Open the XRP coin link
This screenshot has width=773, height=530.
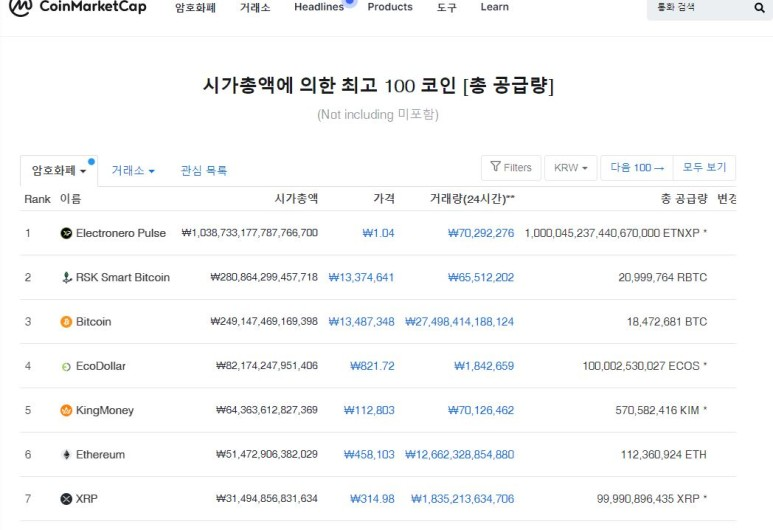click(x=87, y=499)
